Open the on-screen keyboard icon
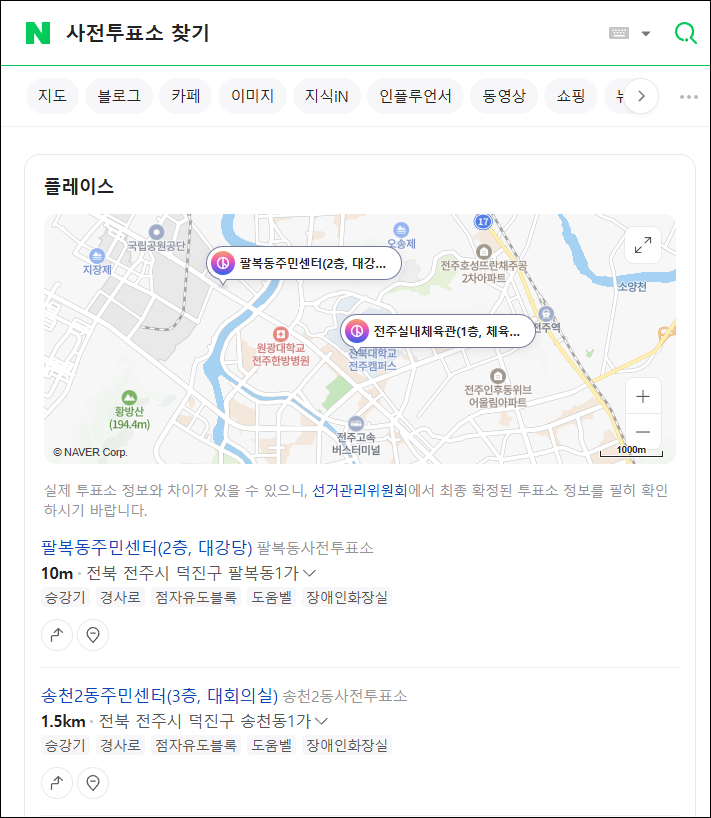The image size is (711, 818). pos(619,33)
